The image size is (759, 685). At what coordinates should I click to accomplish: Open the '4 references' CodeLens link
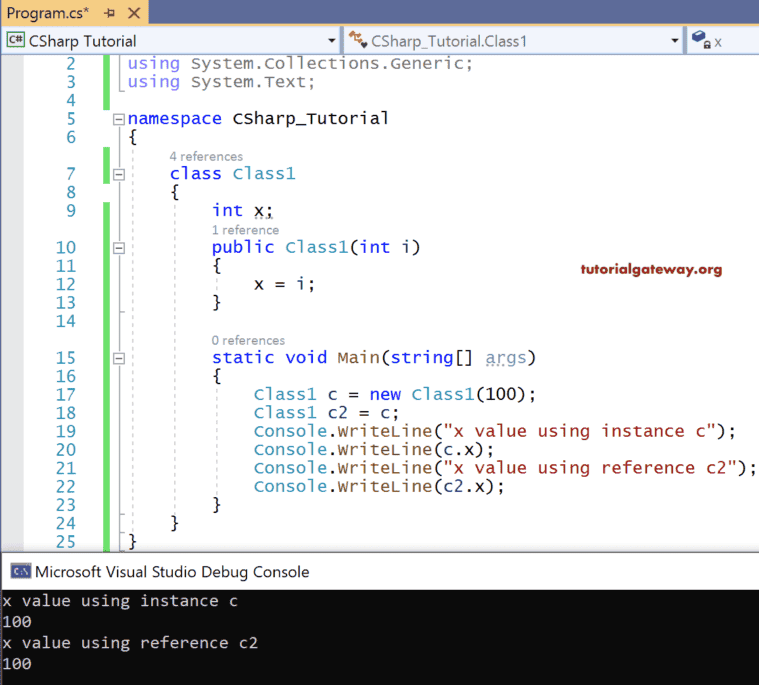point(206,156)
